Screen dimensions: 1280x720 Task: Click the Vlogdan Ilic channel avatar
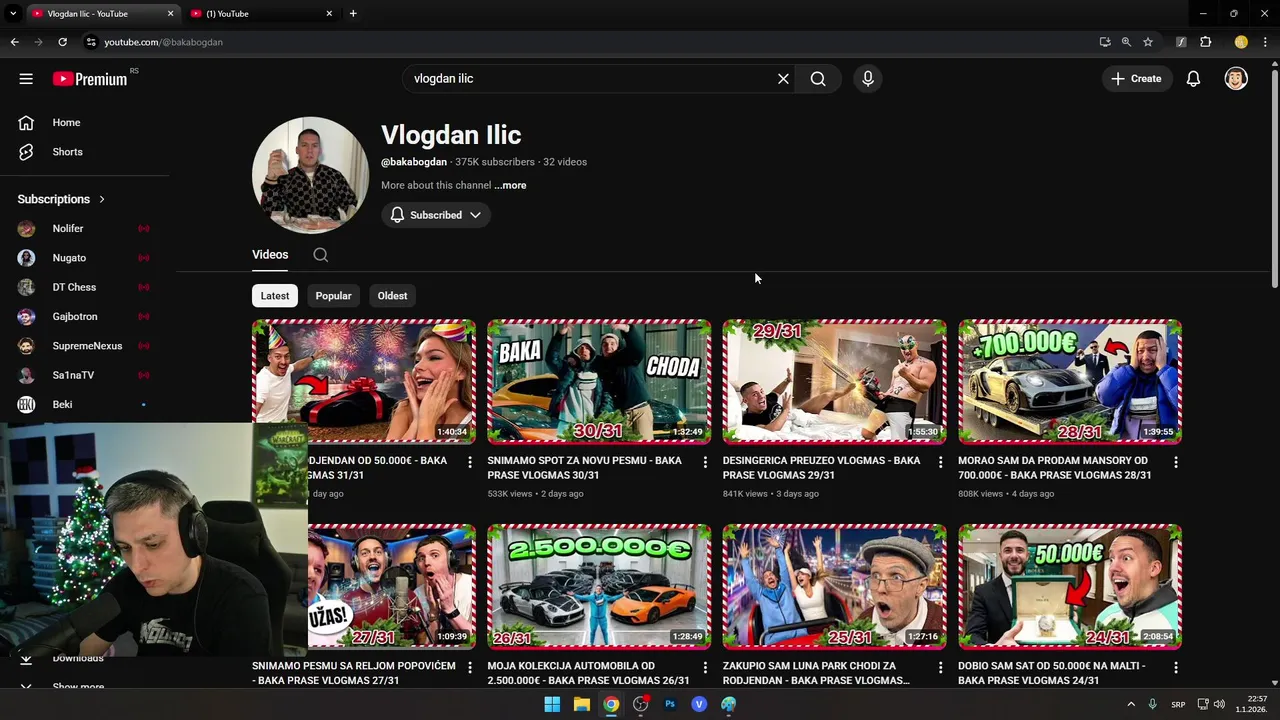pyautogui.click(x=310, y=175)
